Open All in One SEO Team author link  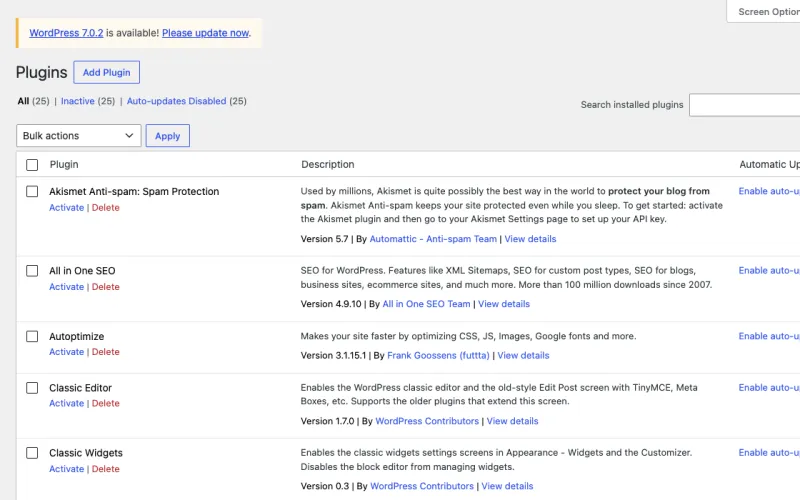click(427, 304)
